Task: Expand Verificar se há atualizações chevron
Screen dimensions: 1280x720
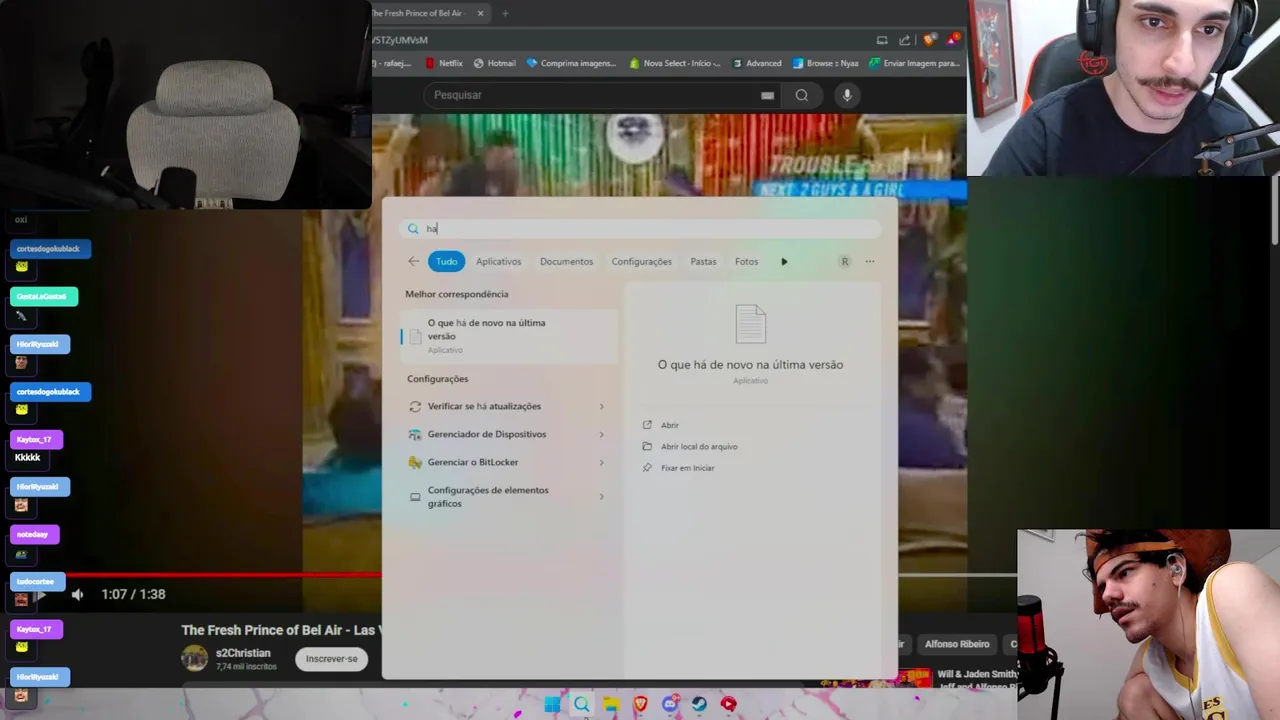Action: (x=601, y=406)
